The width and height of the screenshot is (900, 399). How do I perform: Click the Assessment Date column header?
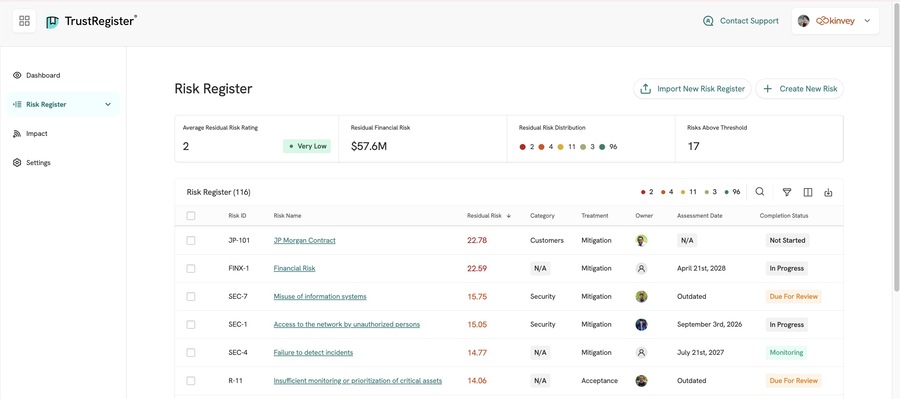(700, 216)
